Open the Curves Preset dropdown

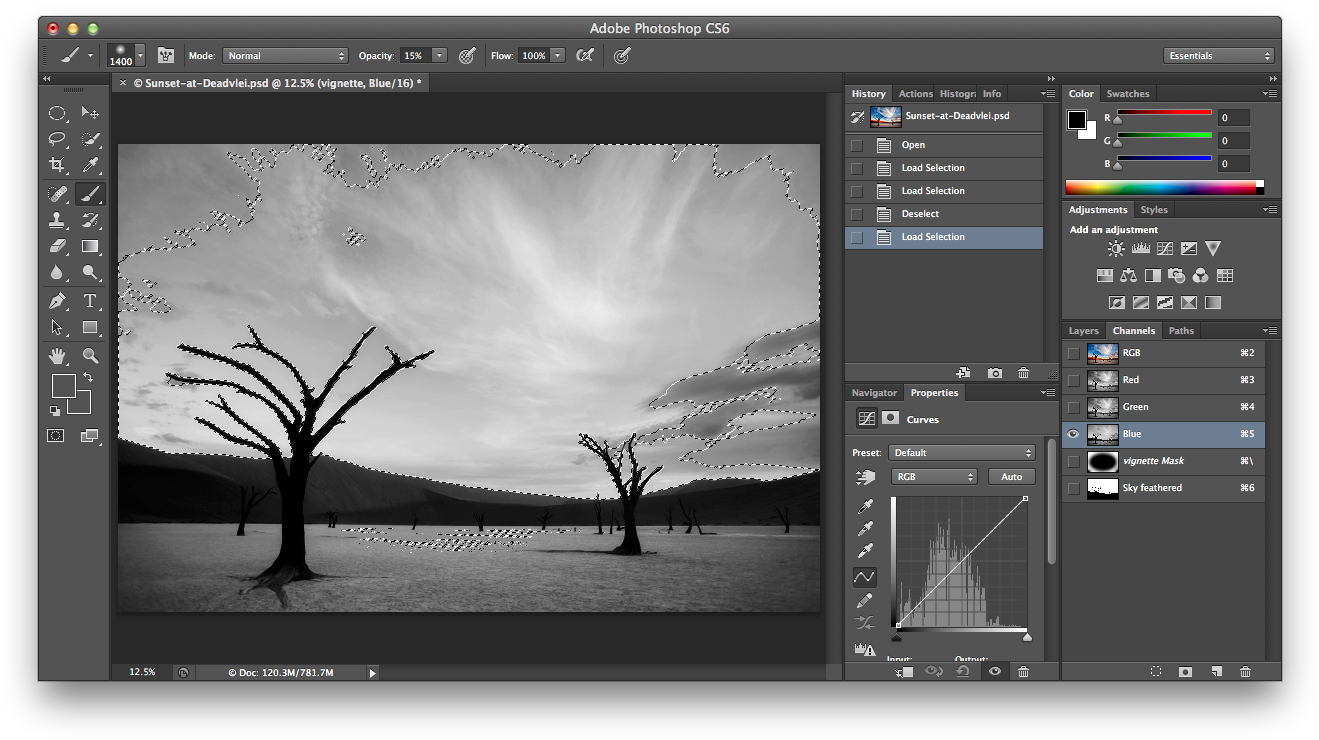pyautogui.click(x=962, y=453)
